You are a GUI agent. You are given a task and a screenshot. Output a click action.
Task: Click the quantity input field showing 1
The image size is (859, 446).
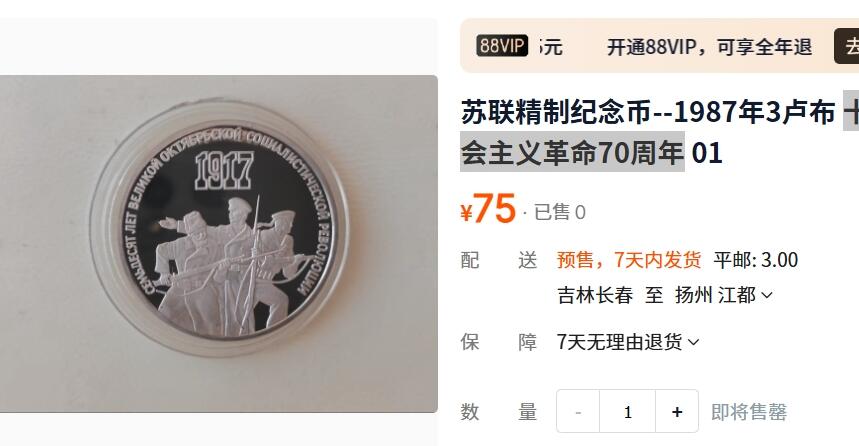(628, 411)
